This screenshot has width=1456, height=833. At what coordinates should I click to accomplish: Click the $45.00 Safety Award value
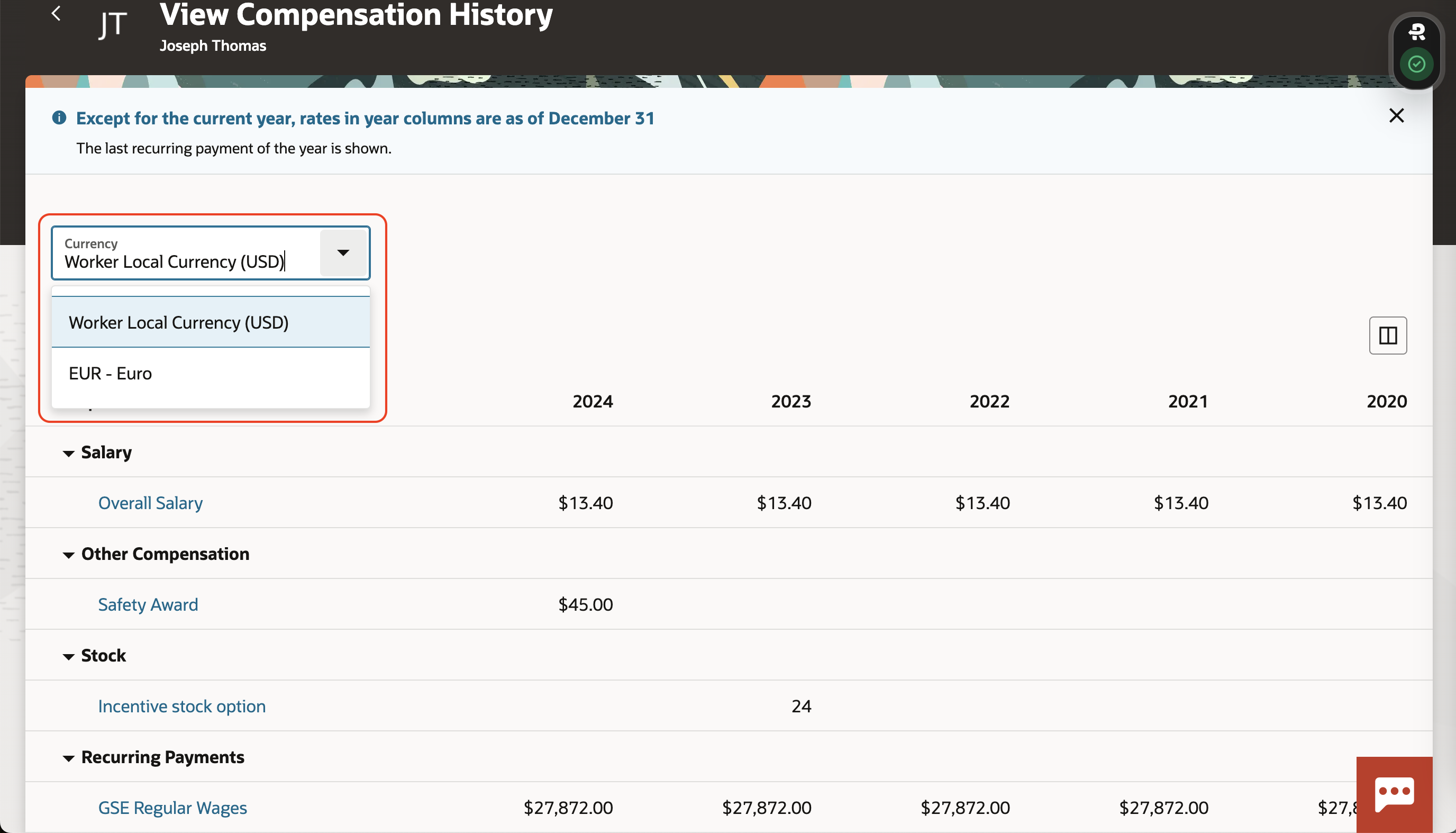click(586, 604)
